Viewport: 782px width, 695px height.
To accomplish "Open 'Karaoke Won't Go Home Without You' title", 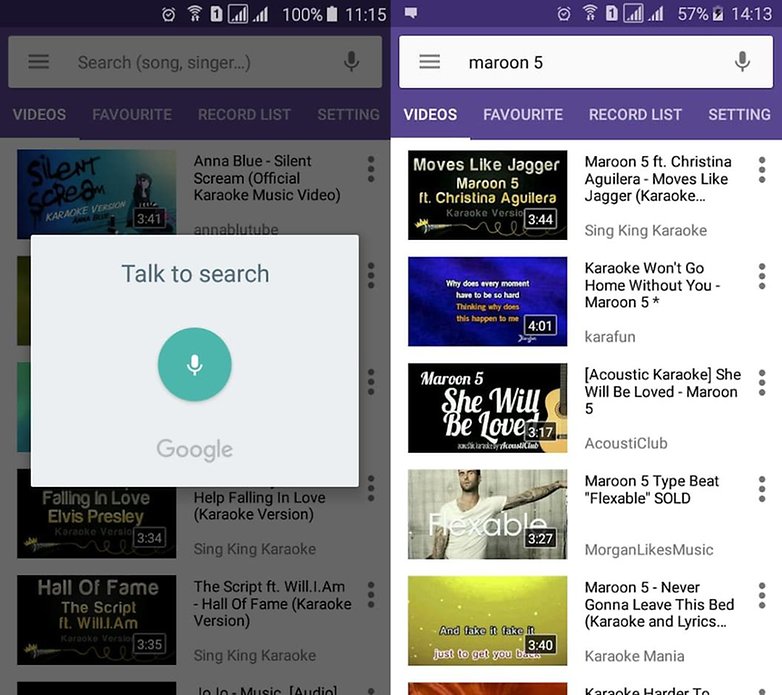I will 652,285.
